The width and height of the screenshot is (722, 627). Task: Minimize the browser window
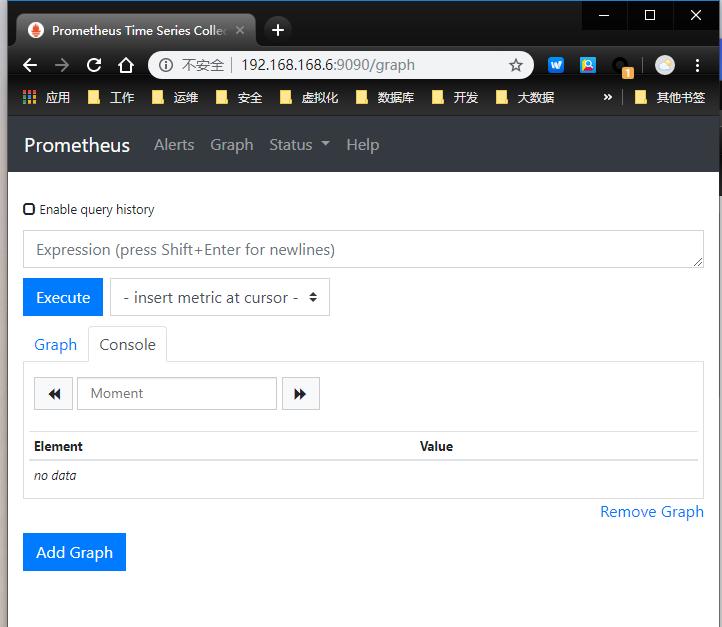(x=604, y=15)
